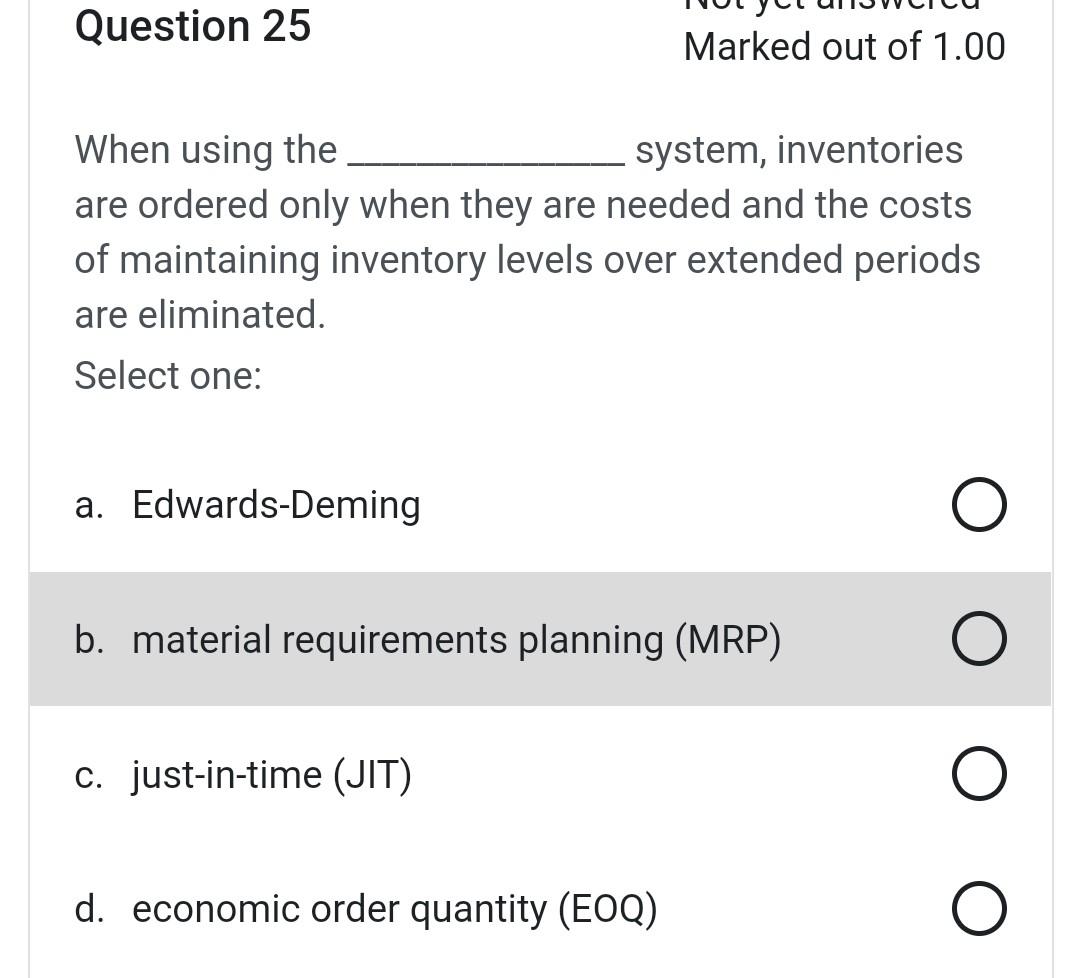Click the economic order quantity (EOQ) label

[394, 908]
